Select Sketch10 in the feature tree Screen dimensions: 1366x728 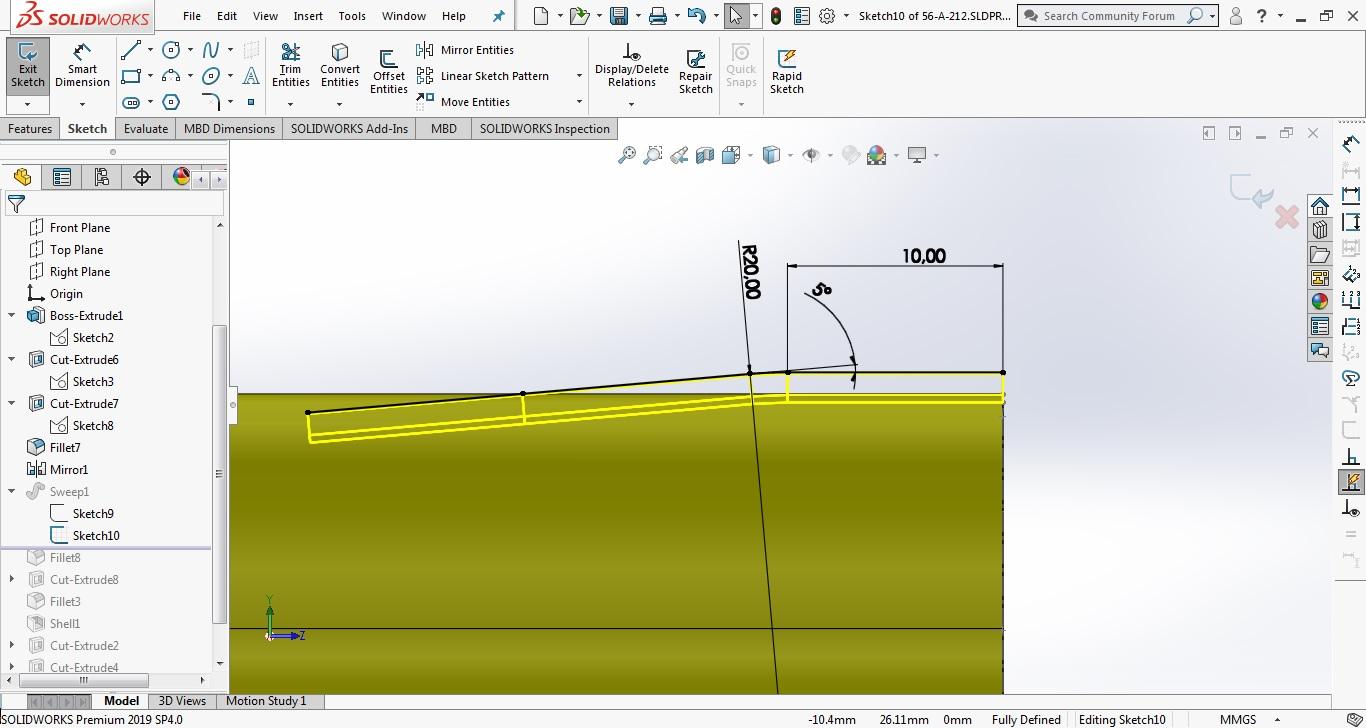tap(96, 536)
